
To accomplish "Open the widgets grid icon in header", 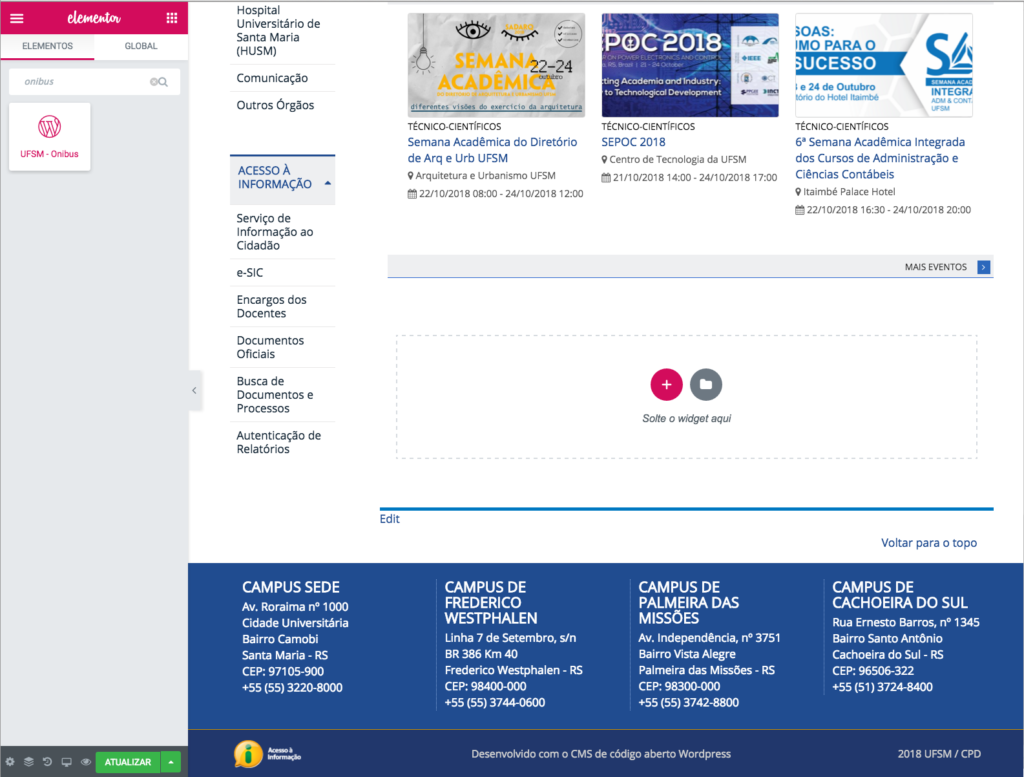I will point(172,17).
